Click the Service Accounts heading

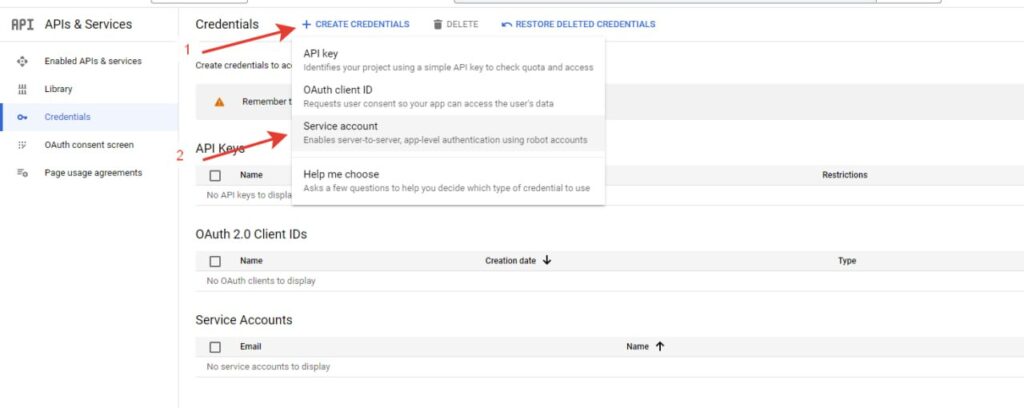244,321
